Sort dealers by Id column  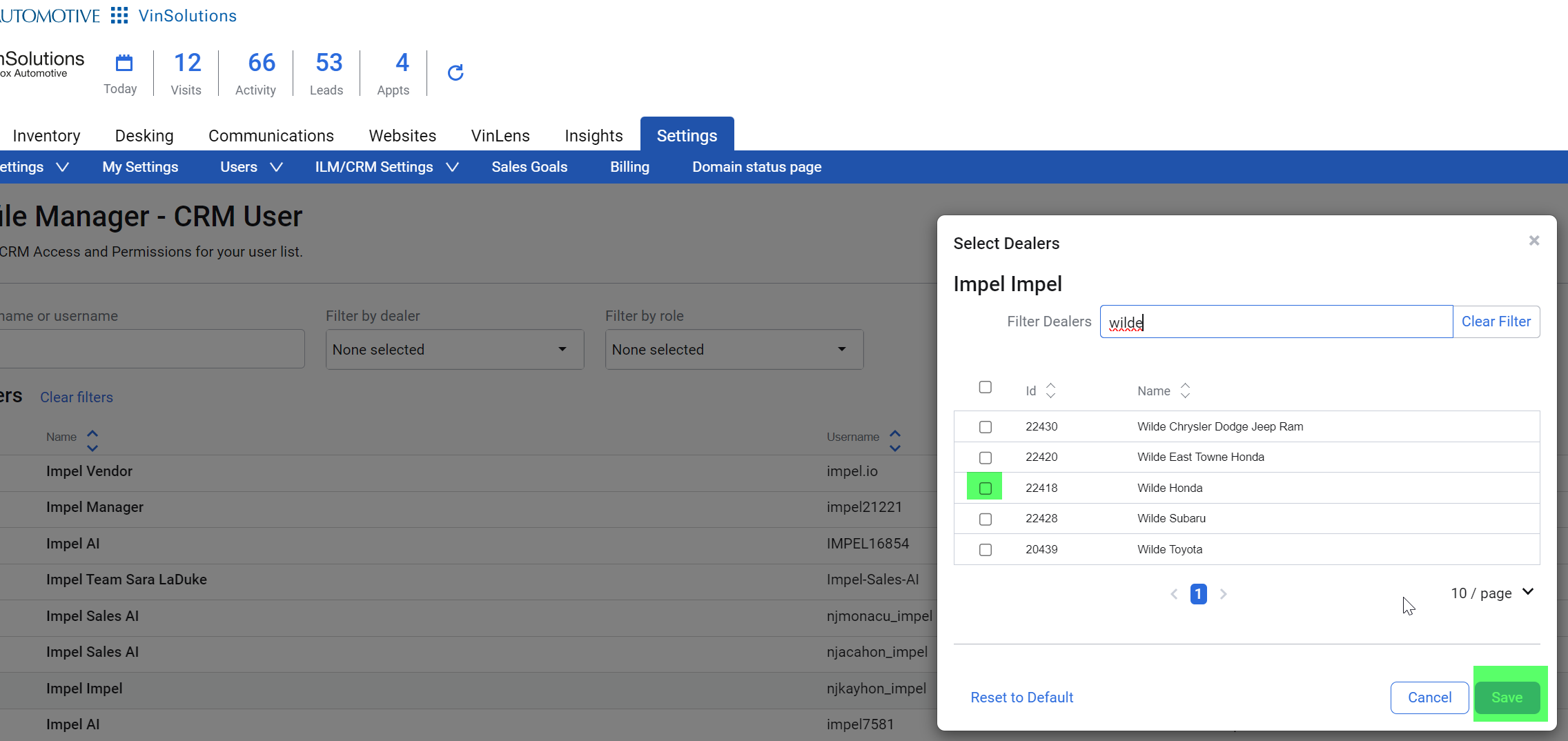pyautogui.click(x=1050, y=391)
